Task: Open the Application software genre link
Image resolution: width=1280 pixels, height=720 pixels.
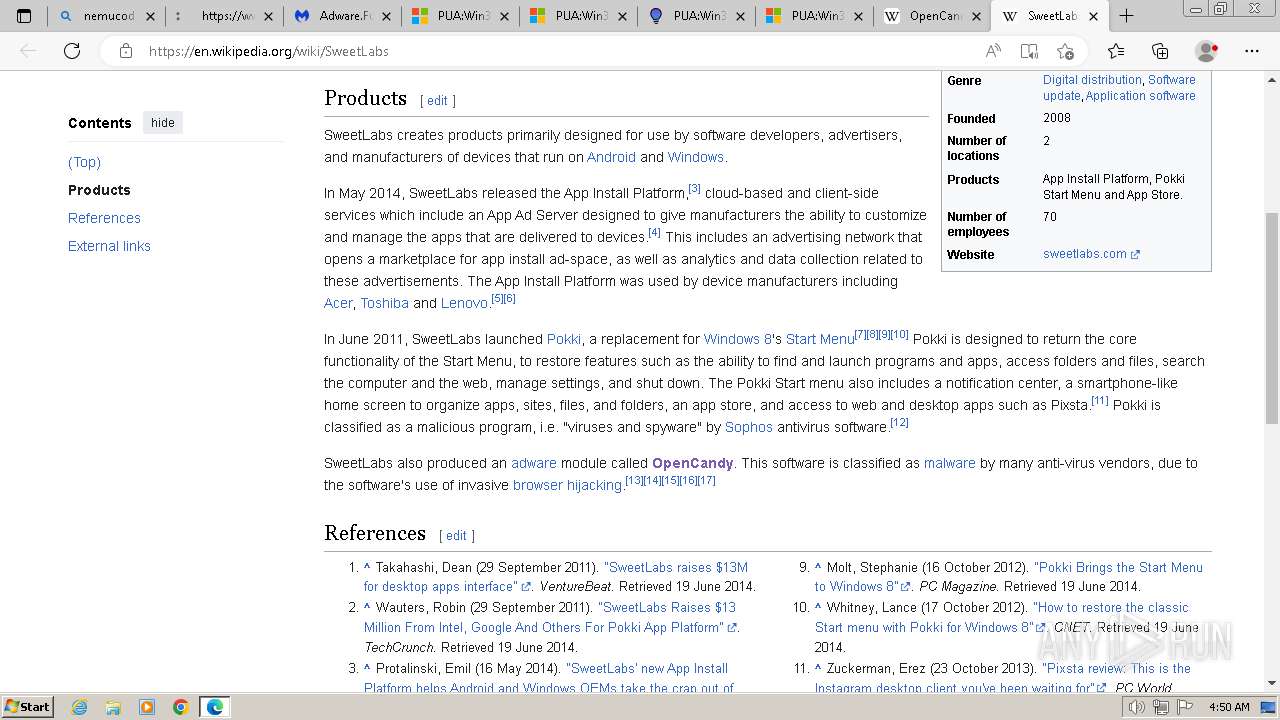Action: [1140, 96]
